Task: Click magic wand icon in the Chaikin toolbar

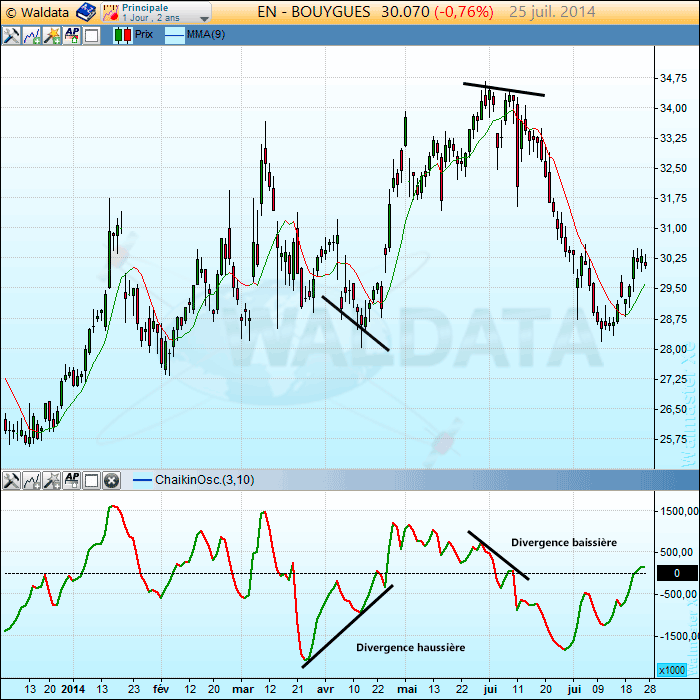Action: pyautogui.click(x=52, y=480)
